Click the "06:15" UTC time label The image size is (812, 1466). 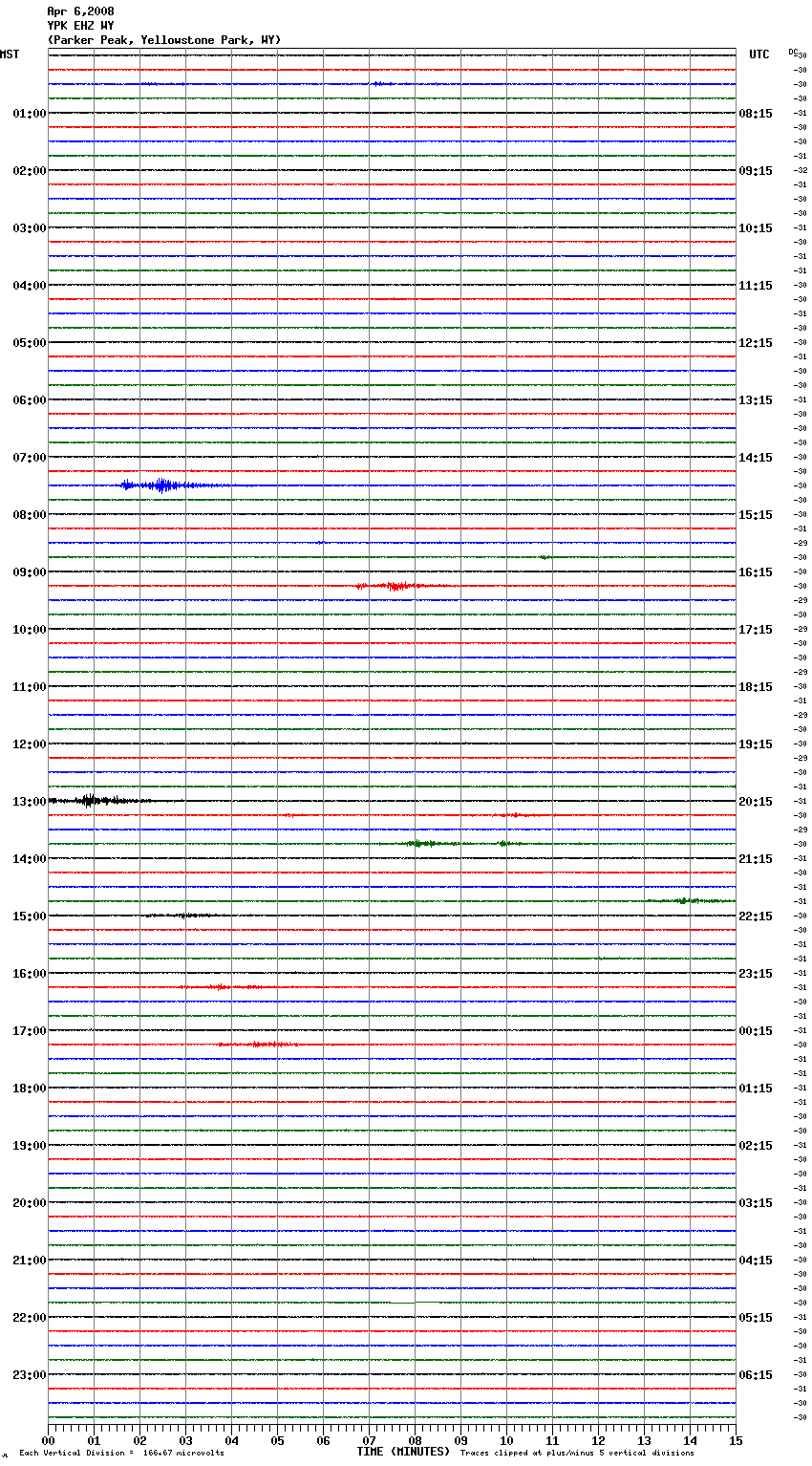[x=756, y=1375]
